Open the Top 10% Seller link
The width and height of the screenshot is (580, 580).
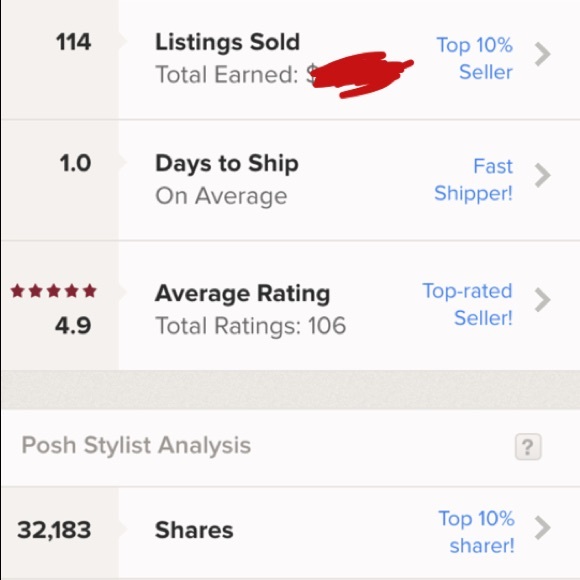(x=475, y=58)
